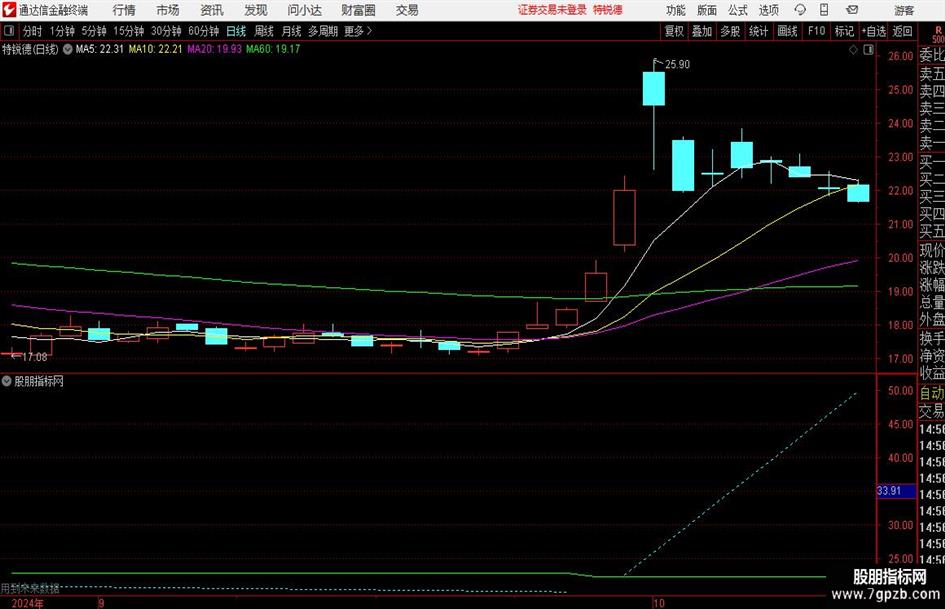Open the customer service headset icon

[800, 10]
